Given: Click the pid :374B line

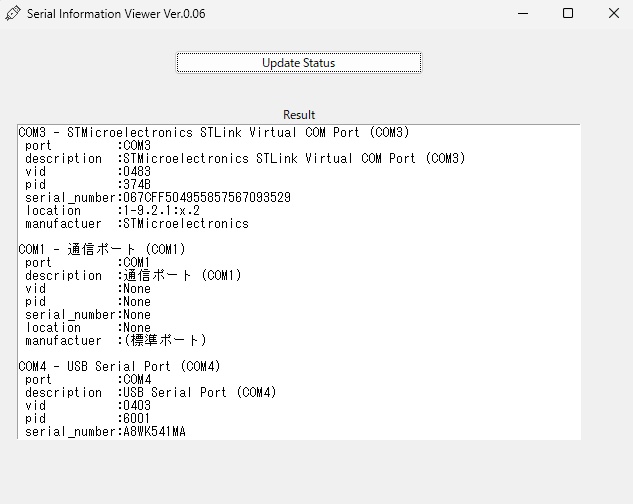Looking at the screenshot, I should pyautogui.click(x=88, y=185).
